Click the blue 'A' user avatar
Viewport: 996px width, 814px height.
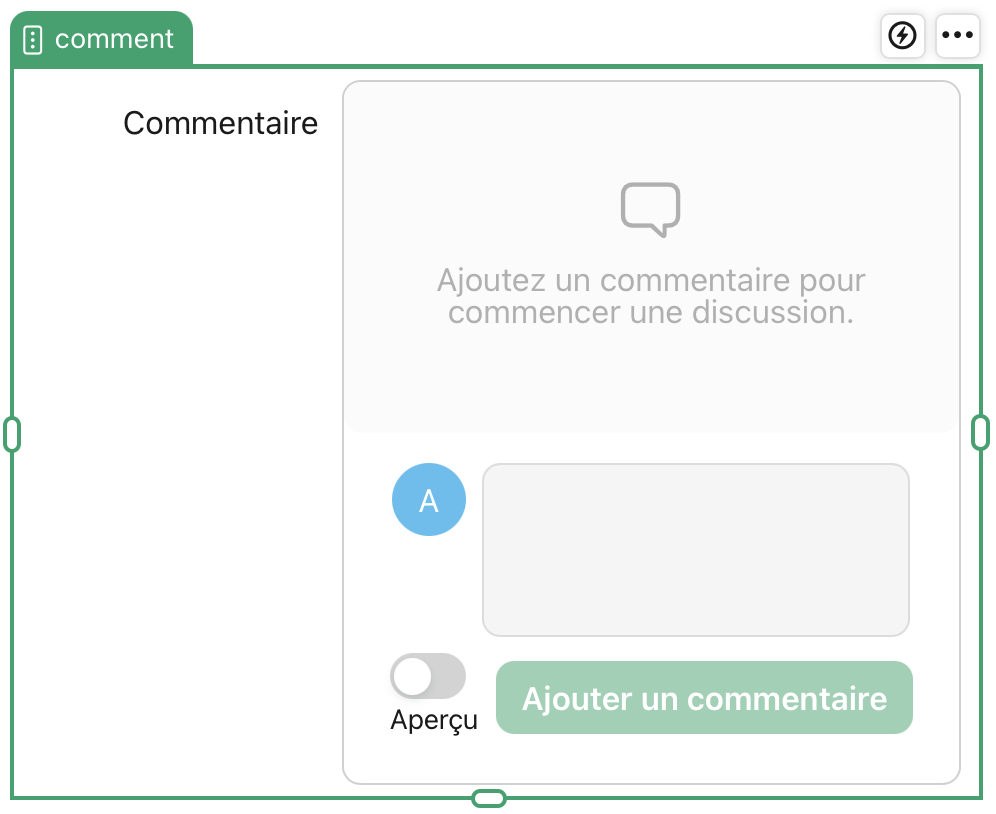point(428,499)
